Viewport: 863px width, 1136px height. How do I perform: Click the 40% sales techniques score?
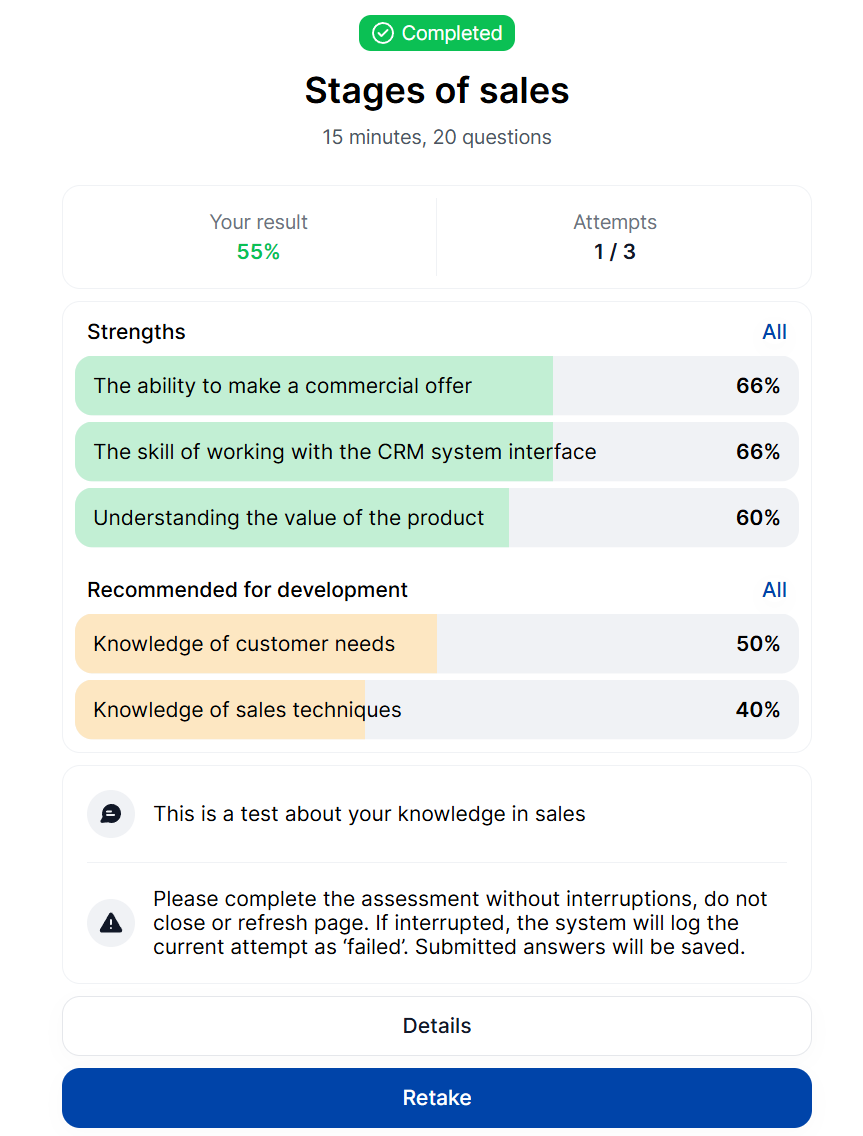tap(758, 709)
